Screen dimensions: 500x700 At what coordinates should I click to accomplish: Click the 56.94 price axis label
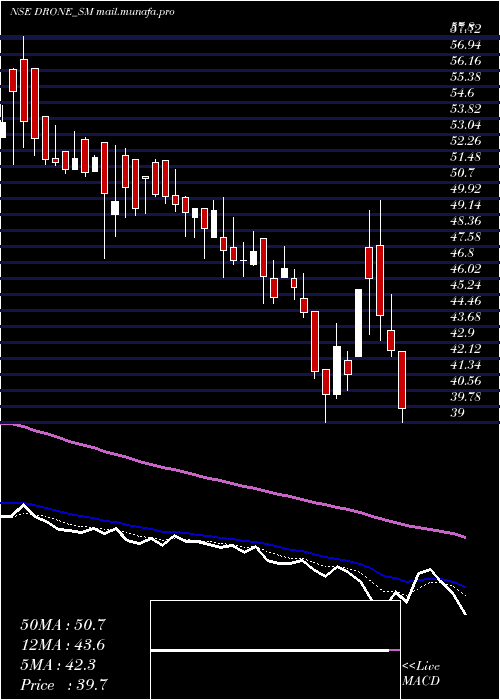(x=466, y=45)
